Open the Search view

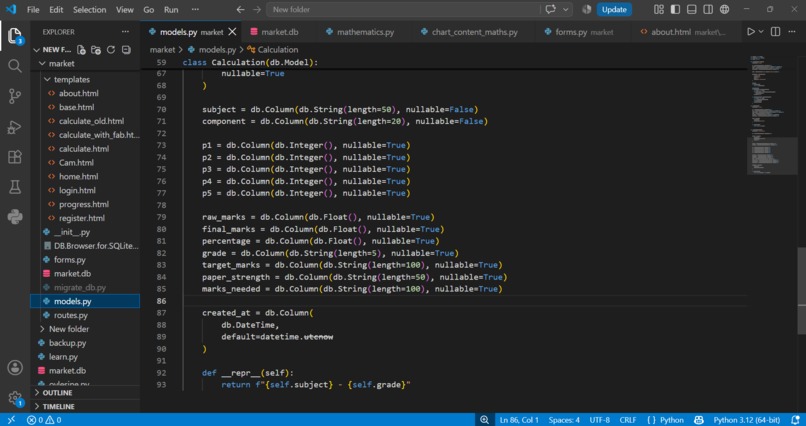click(14, 66)
